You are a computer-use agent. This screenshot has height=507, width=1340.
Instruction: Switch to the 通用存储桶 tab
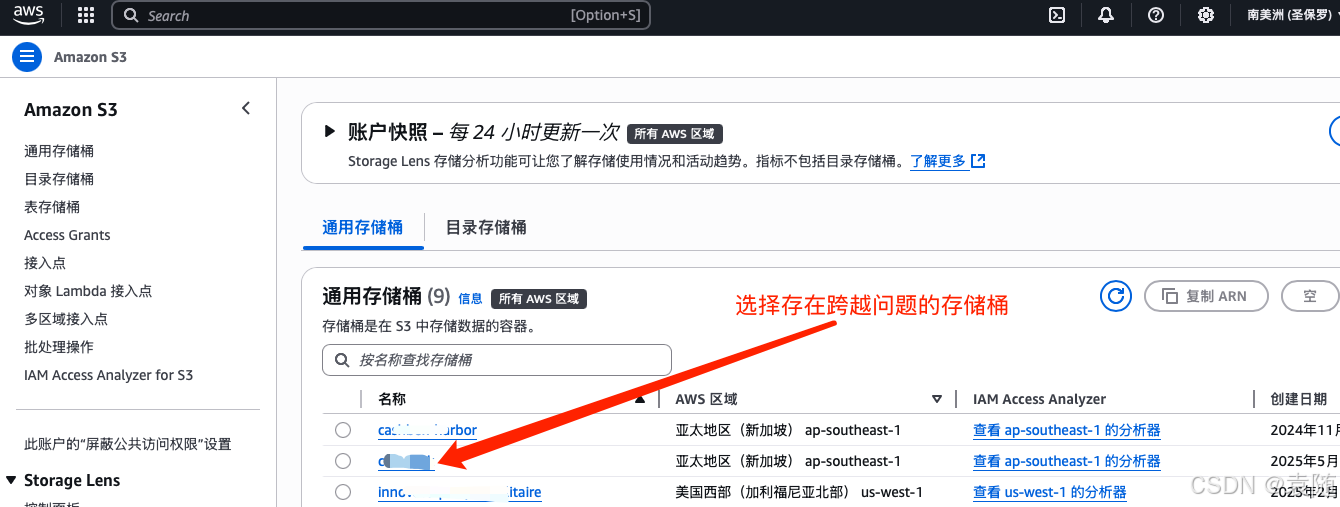[363, 227]
